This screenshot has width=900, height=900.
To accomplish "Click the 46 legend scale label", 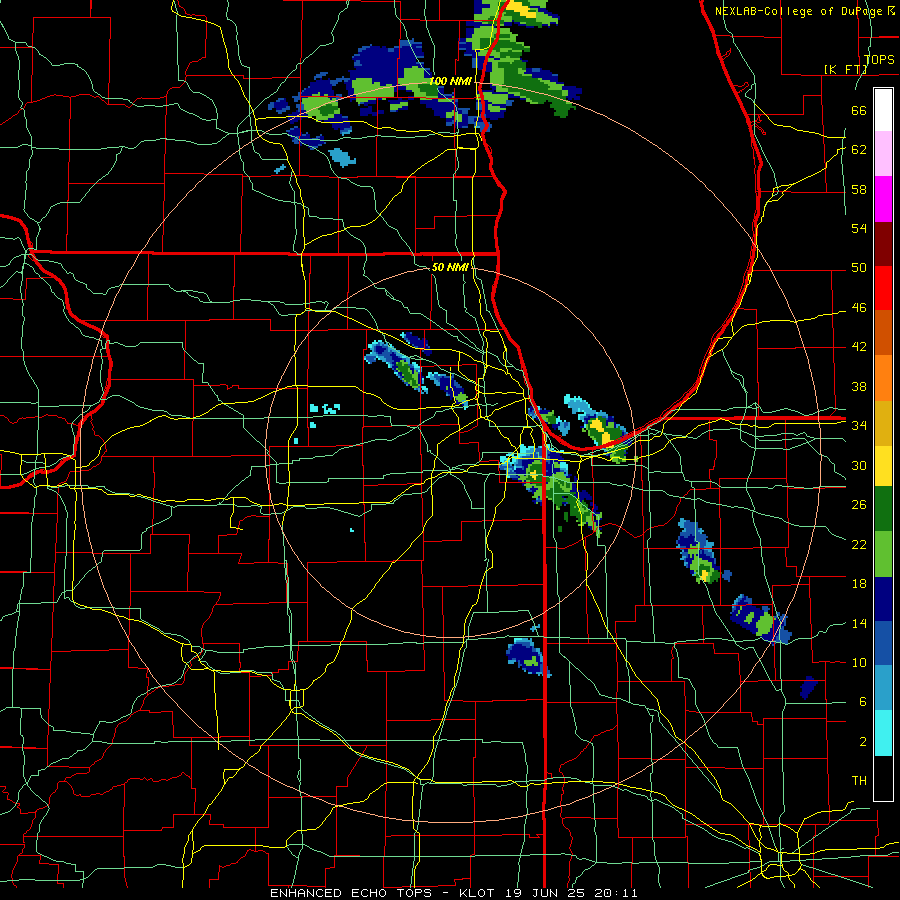I will [x=859, y=308].
